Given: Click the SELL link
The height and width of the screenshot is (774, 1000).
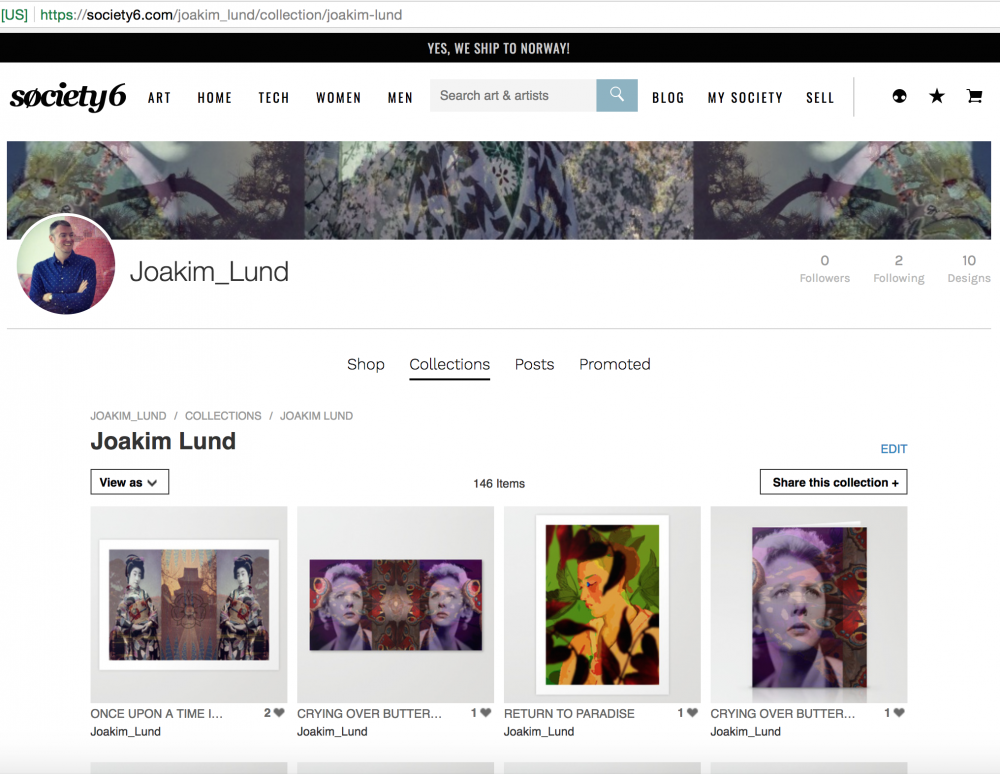Looking at the screenshot, I should pos(820,98).
